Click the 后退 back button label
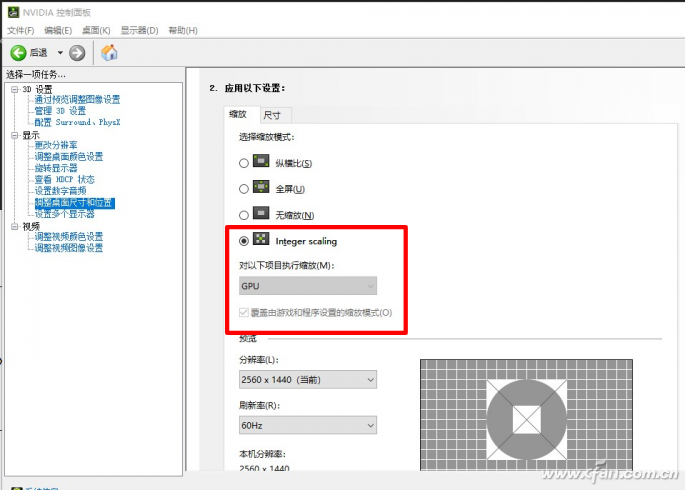This screenshot has height=490, width=685. [38, 53]
